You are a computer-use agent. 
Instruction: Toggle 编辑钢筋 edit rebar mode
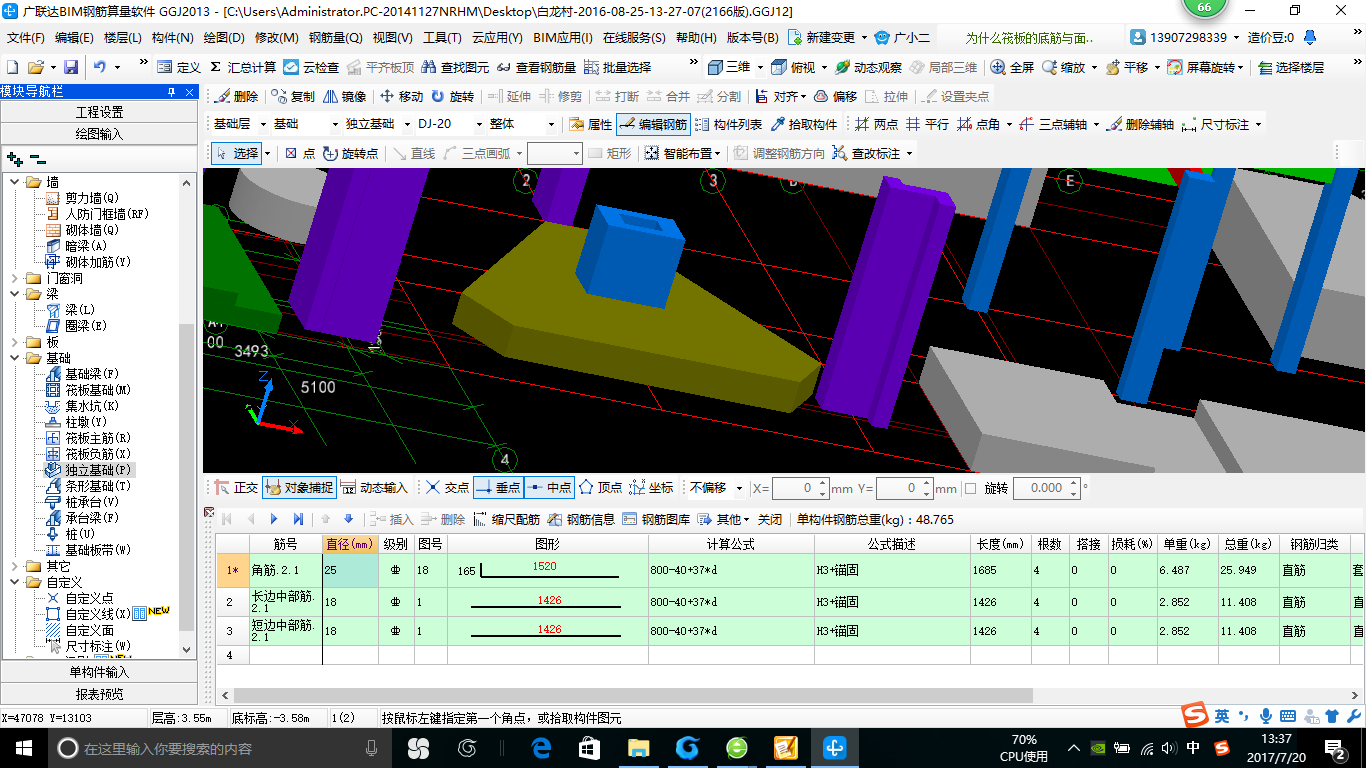pos(653,125)
